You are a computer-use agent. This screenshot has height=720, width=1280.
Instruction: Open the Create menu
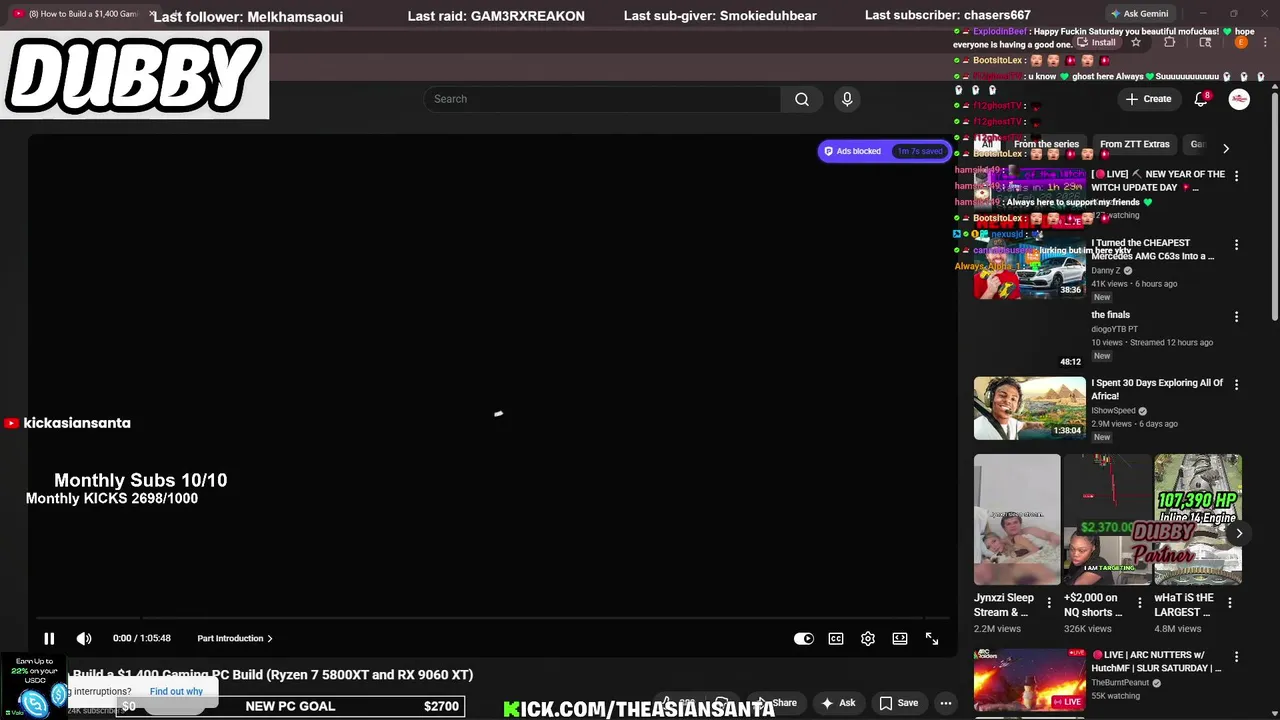(1148, 99)
